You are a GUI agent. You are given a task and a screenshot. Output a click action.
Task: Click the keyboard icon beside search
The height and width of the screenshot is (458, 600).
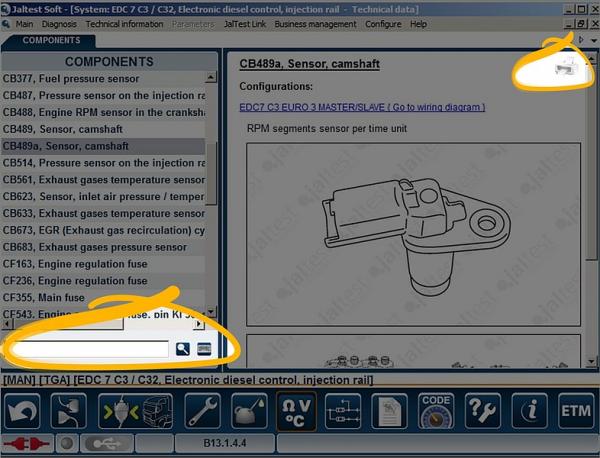[204, 349]
